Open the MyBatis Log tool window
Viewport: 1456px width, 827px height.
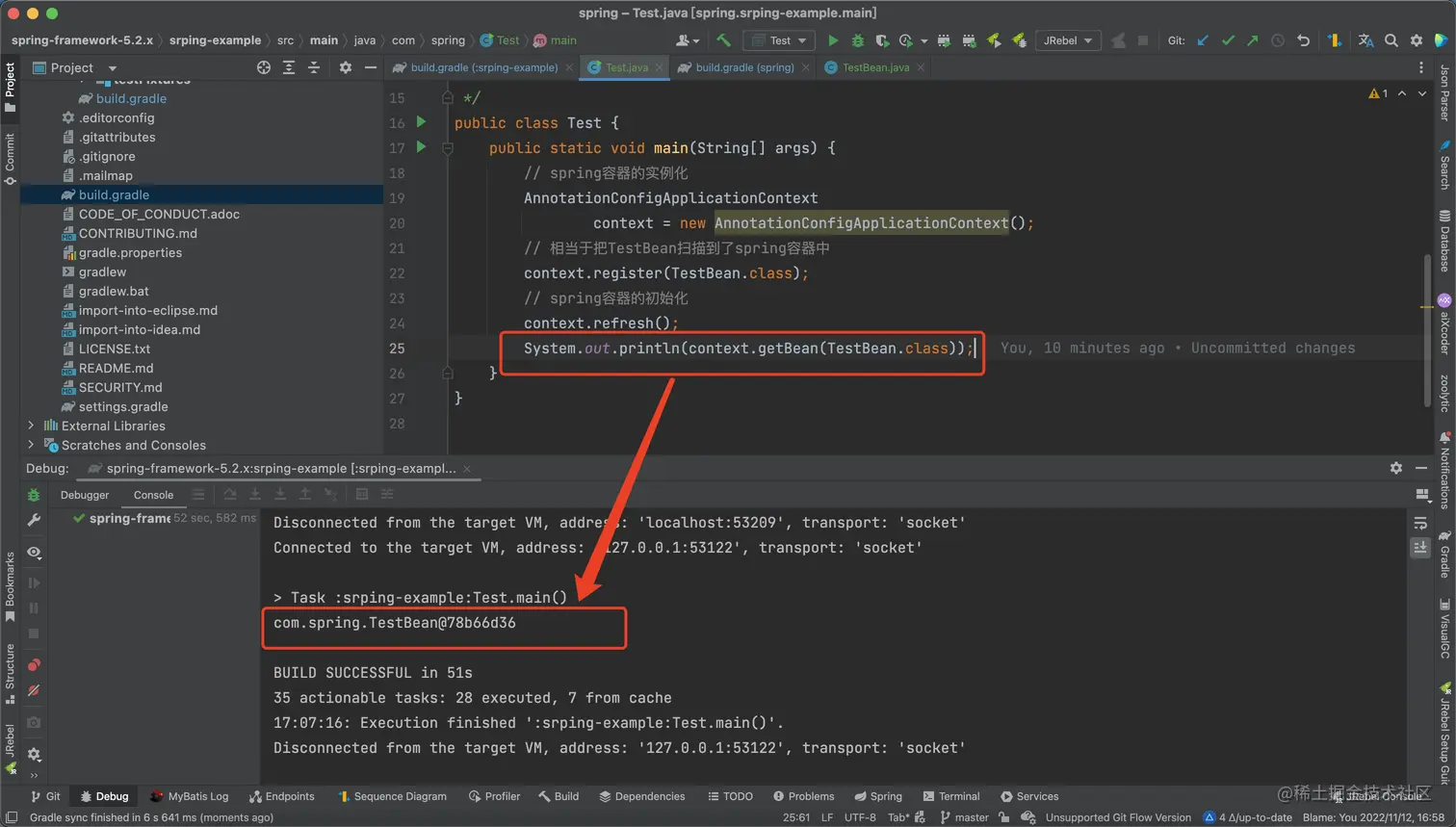189,796
